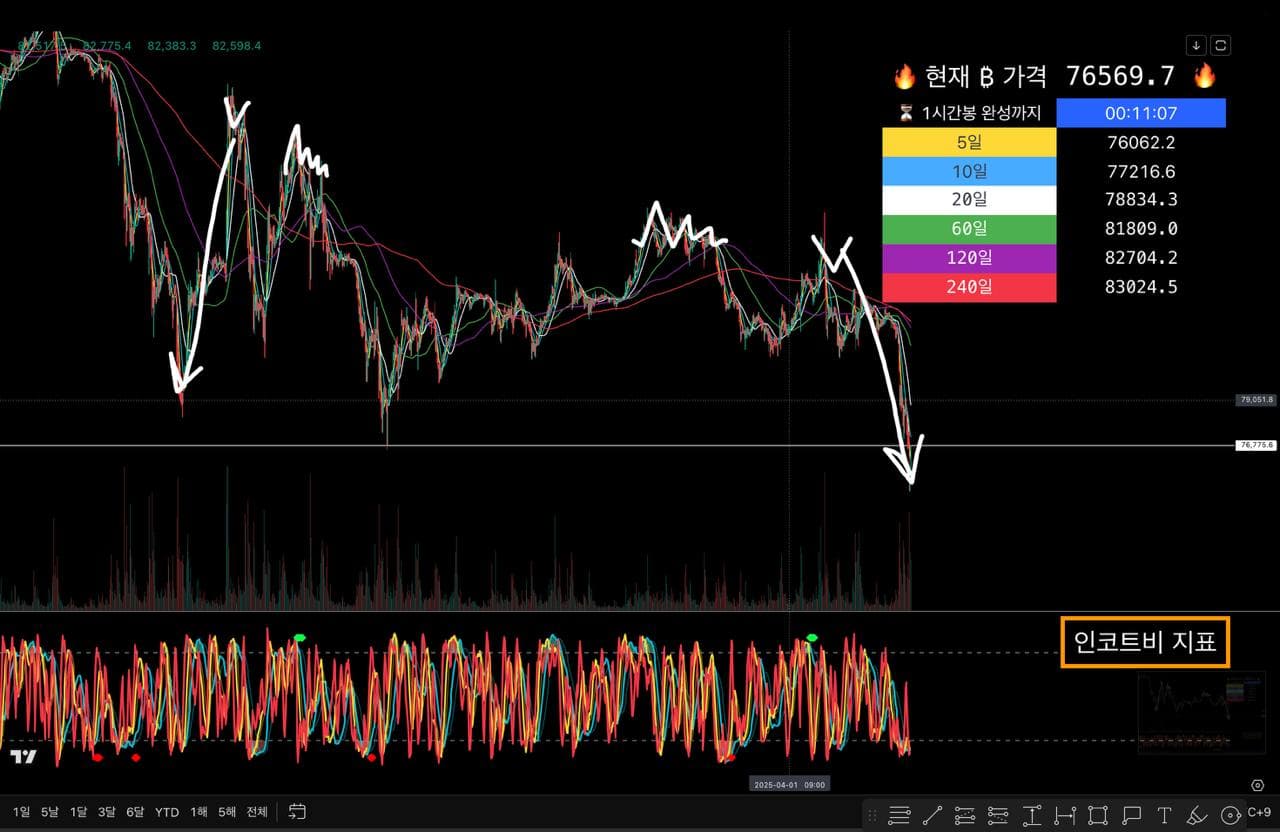Click the 76,775.6 horizontal line price label
Image resolution: width=1280 pixels, height=832 pixels.
[1255, 446]
